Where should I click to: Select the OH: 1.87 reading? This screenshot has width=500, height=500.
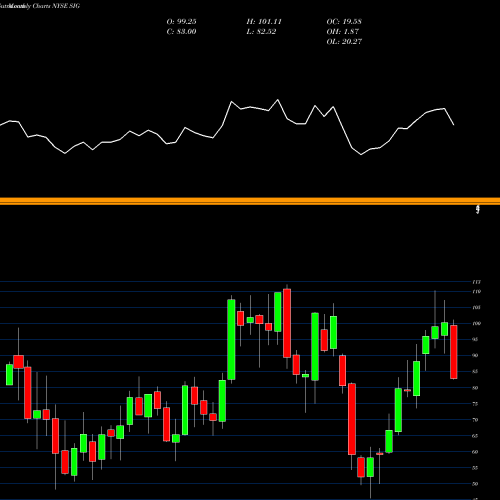point(343,32)
